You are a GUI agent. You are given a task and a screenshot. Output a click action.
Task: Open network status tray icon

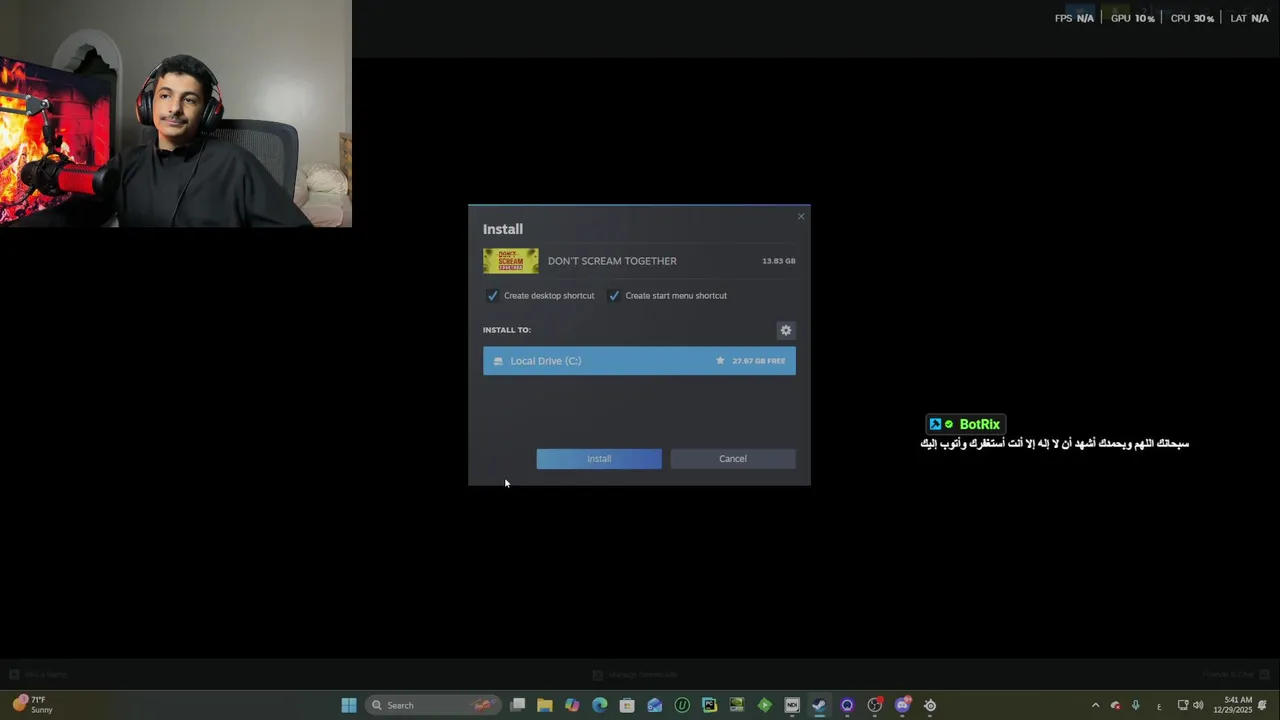(x=1183, y=706)
